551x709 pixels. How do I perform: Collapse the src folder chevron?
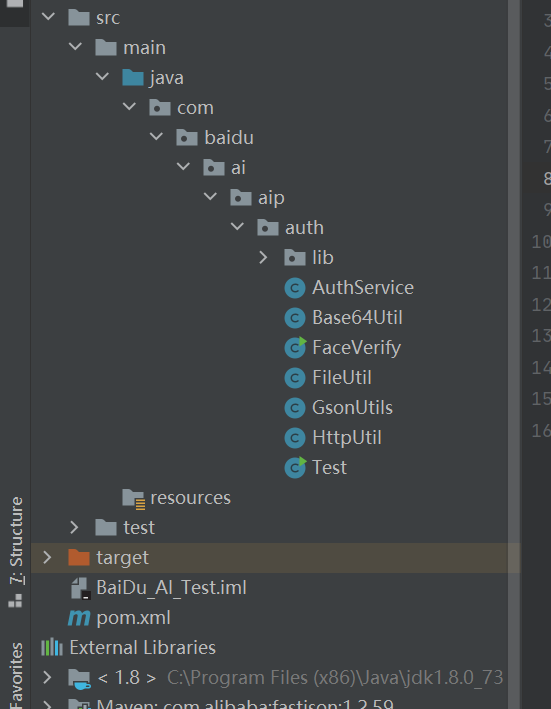[48, 17]
